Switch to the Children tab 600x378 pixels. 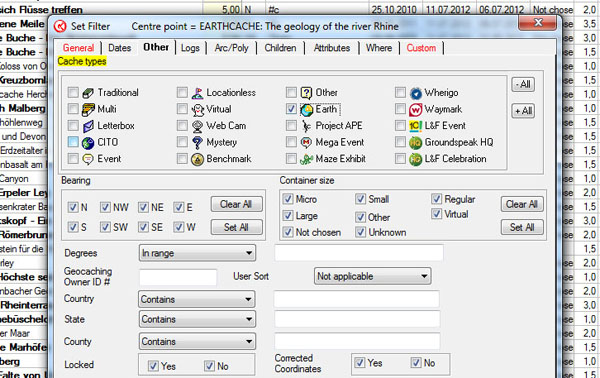click(280, 48)
